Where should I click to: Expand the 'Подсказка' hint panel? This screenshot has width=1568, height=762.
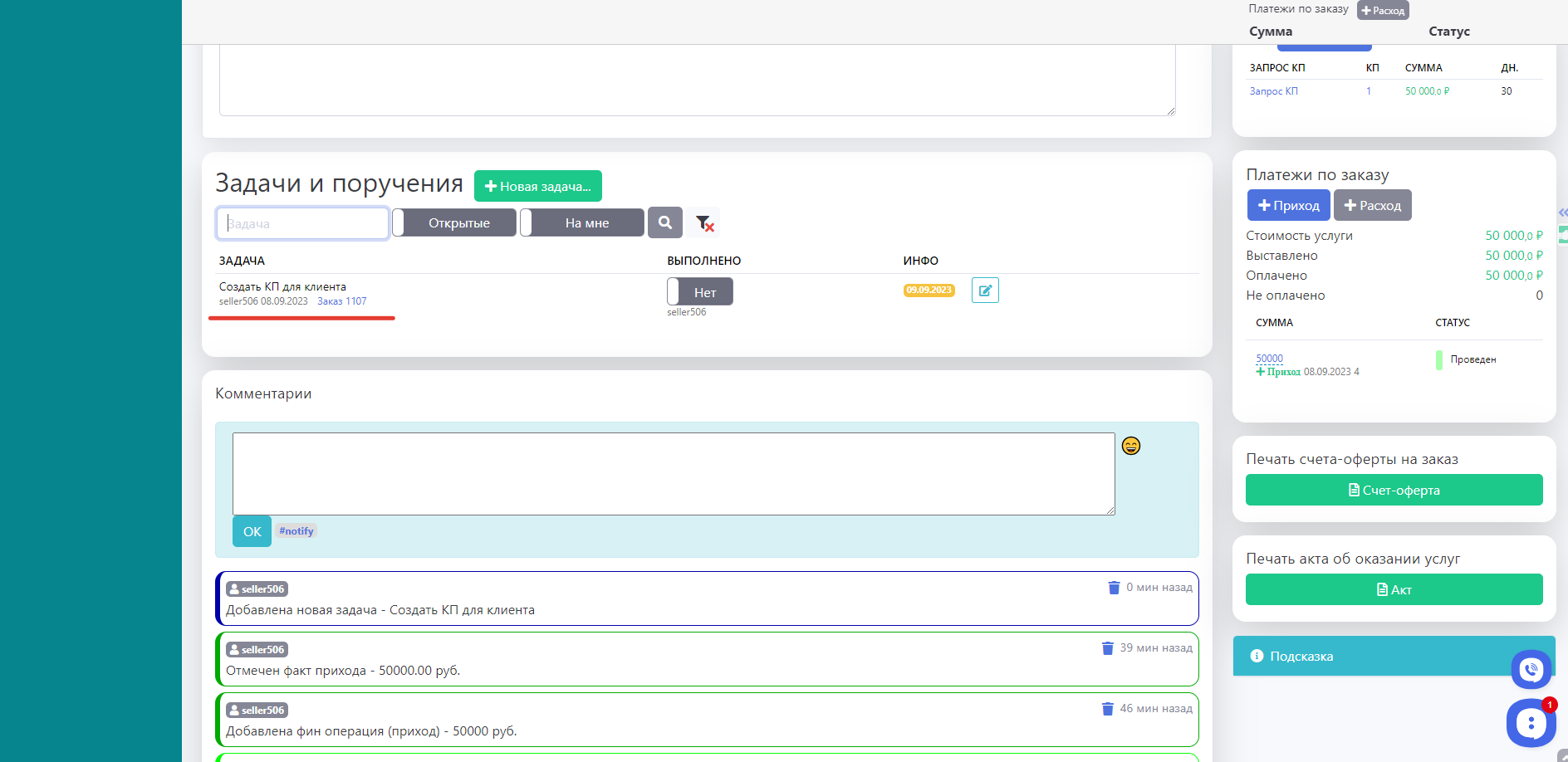pos(1301,656)
